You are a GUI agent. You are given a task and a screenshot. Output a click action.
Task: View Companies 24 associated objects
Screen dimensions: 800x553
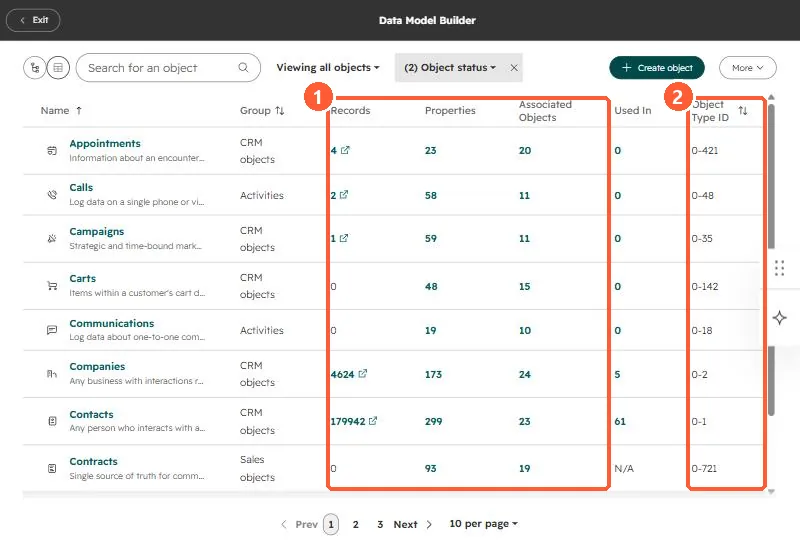pyautogui.click(x=525, y=374)
